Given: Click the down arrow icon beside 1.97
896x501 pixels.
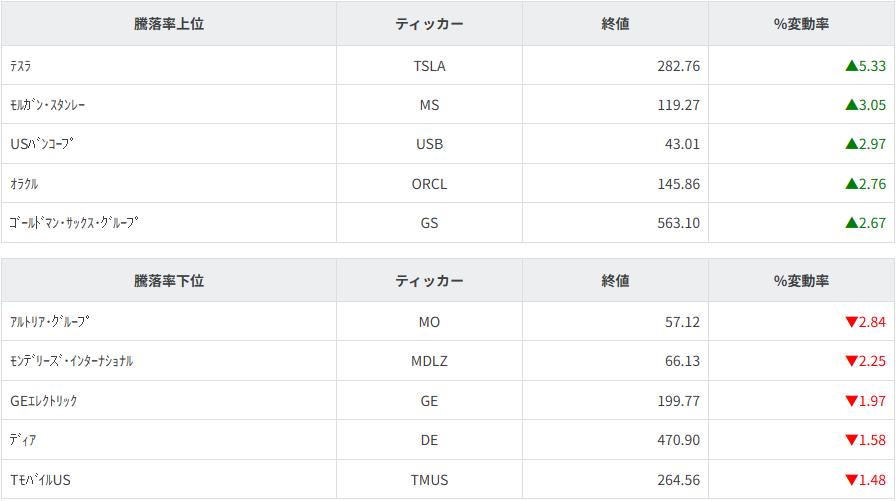Looking at the screenshot, I should coord(851,401).
